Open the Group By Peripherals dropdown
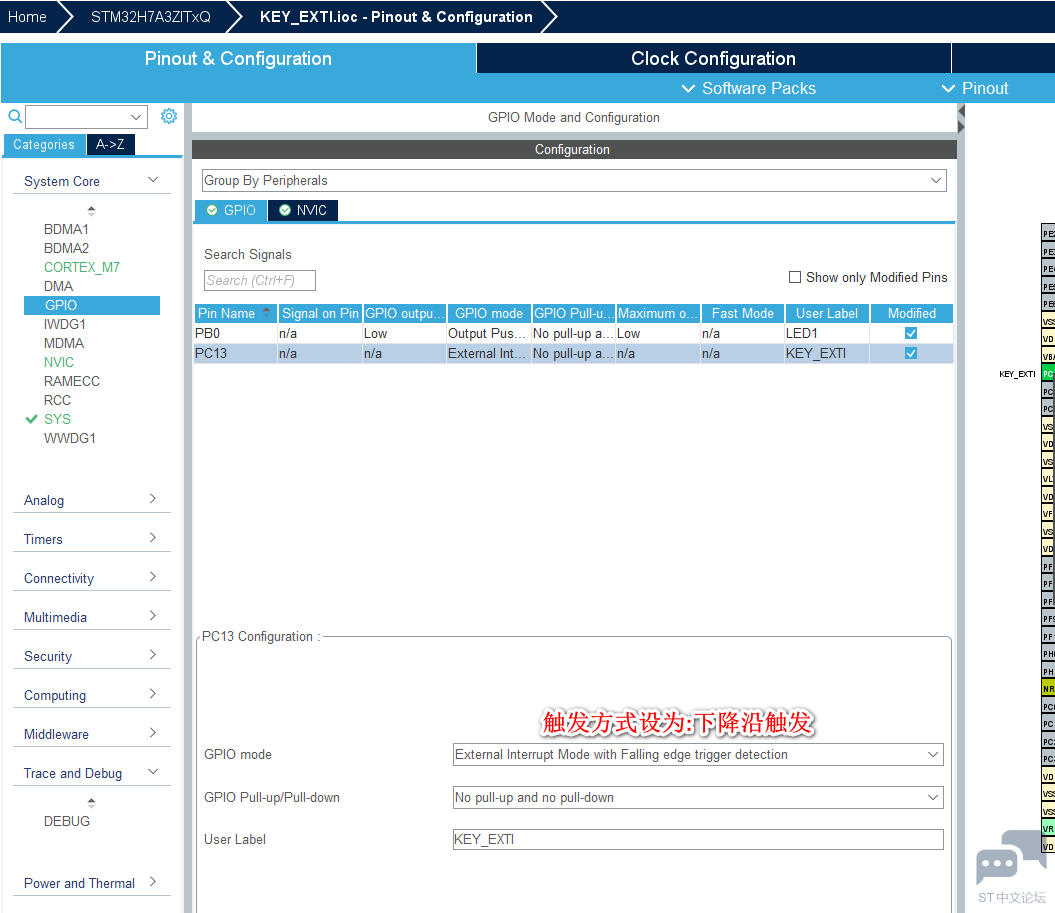This screenshot has width=1055, height=913. point(574,180)
